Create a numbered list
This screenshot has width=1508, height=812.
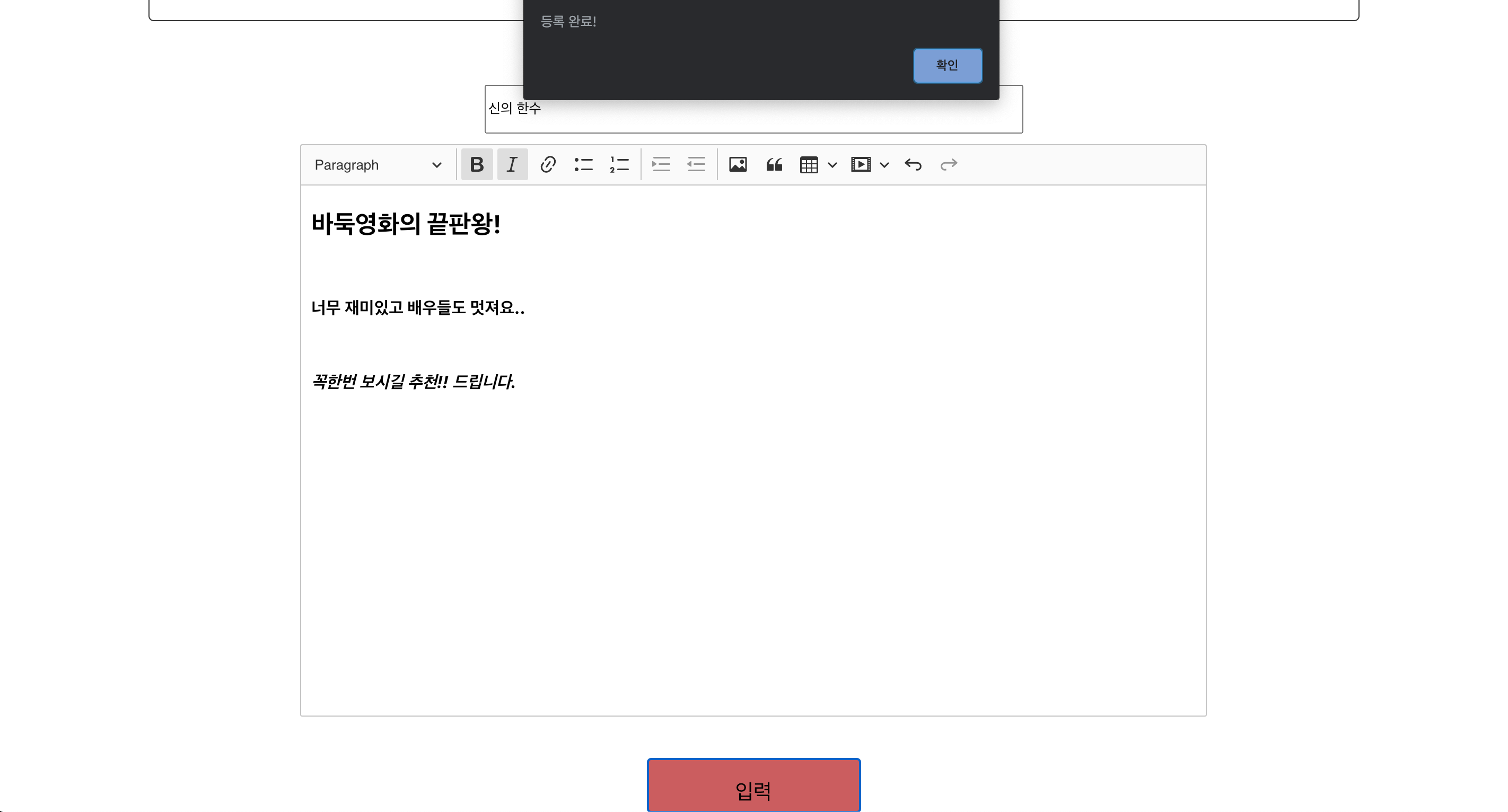click(619, 164)
